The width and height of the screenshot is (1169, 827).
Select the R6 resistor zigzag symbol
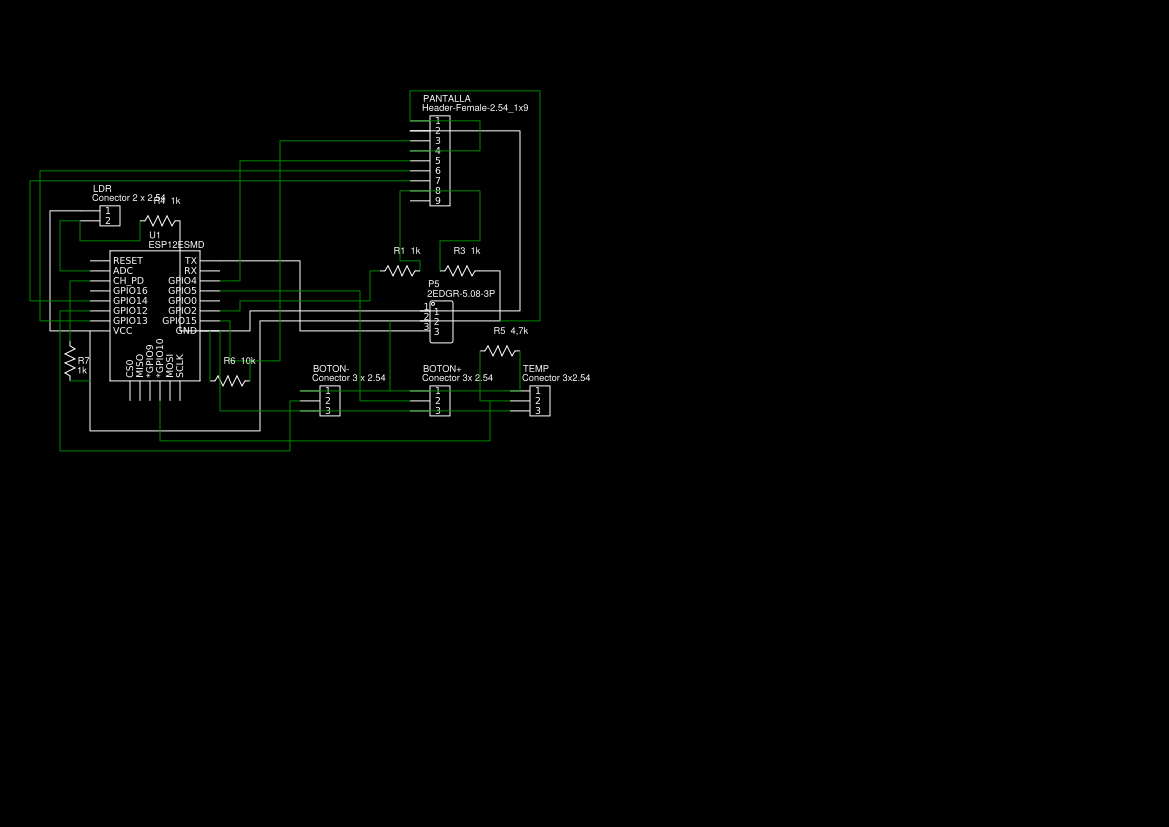point(230,381)
